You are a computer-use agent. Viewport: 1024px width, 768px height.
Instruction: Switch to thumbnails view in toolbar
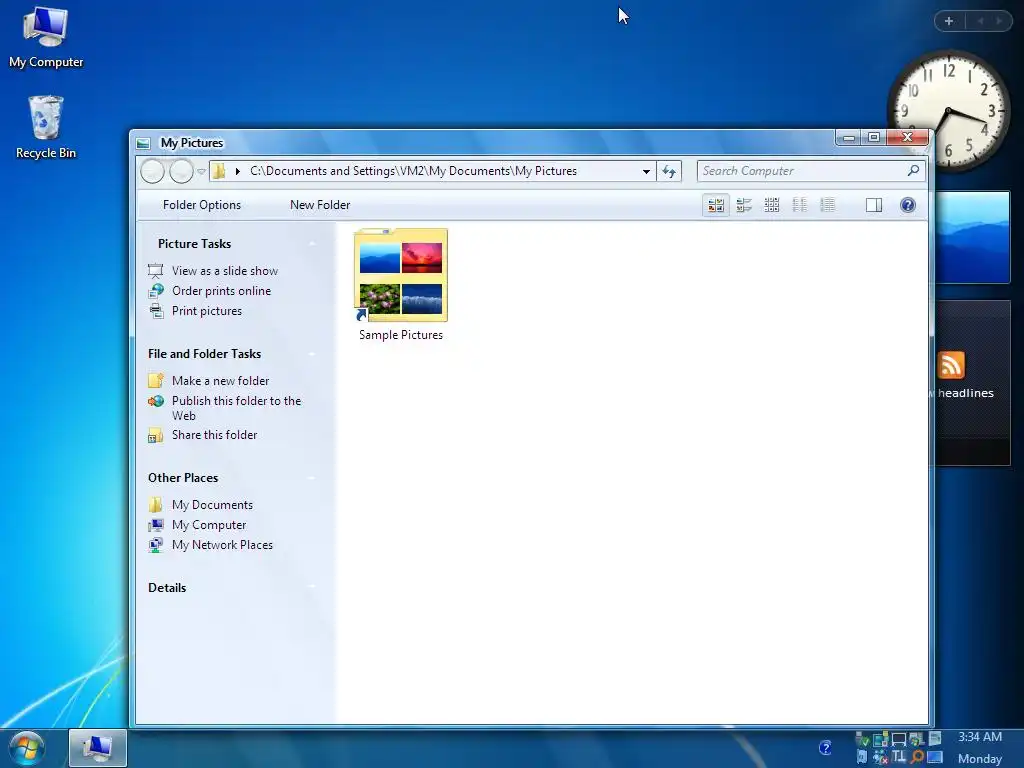pyautogui.click(x=716, y=205)
